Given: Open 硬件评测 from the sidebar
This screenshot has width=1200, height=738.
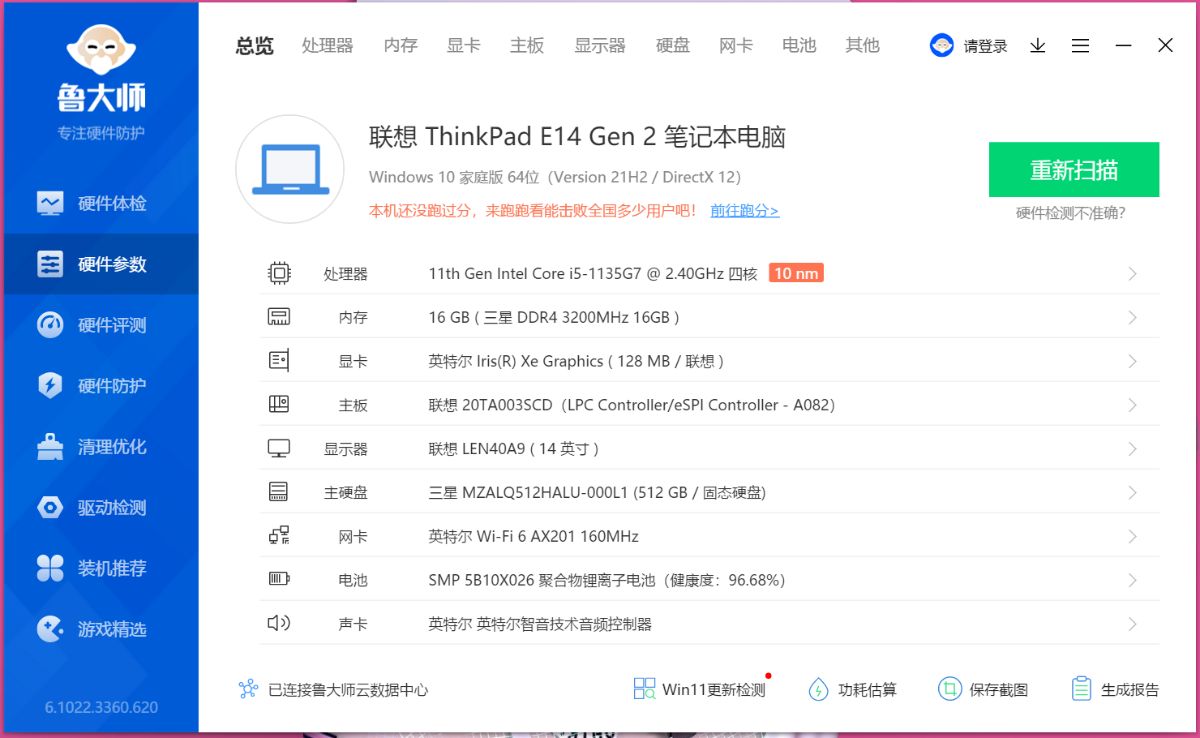Looking at the screenshot, I should pyautogui.click(x=100, y=325).
